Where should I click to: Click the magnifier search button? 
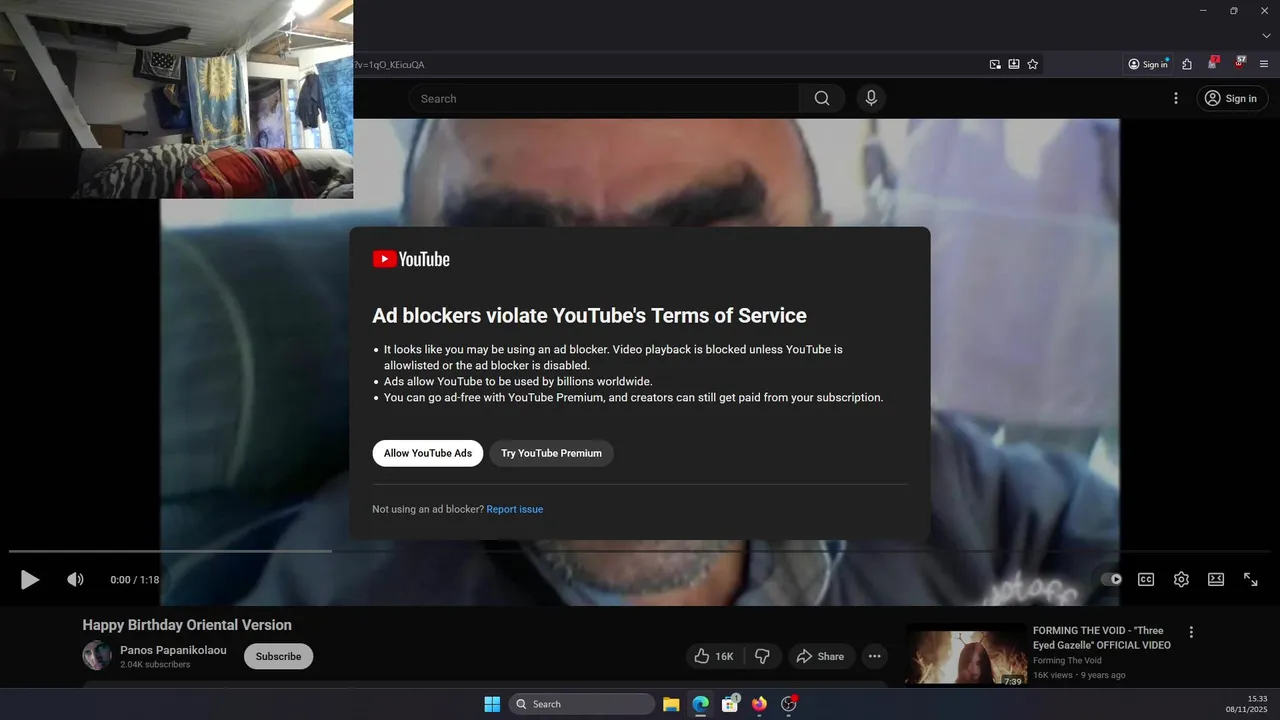(x=822, y=98)
